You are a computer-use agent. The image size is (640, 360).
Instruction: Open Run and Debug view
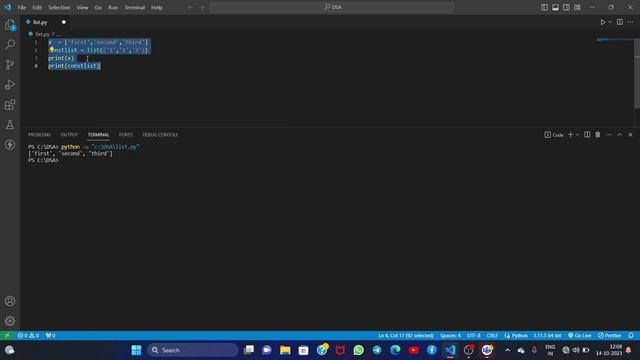pyautogui.click(x=10, y=84)
